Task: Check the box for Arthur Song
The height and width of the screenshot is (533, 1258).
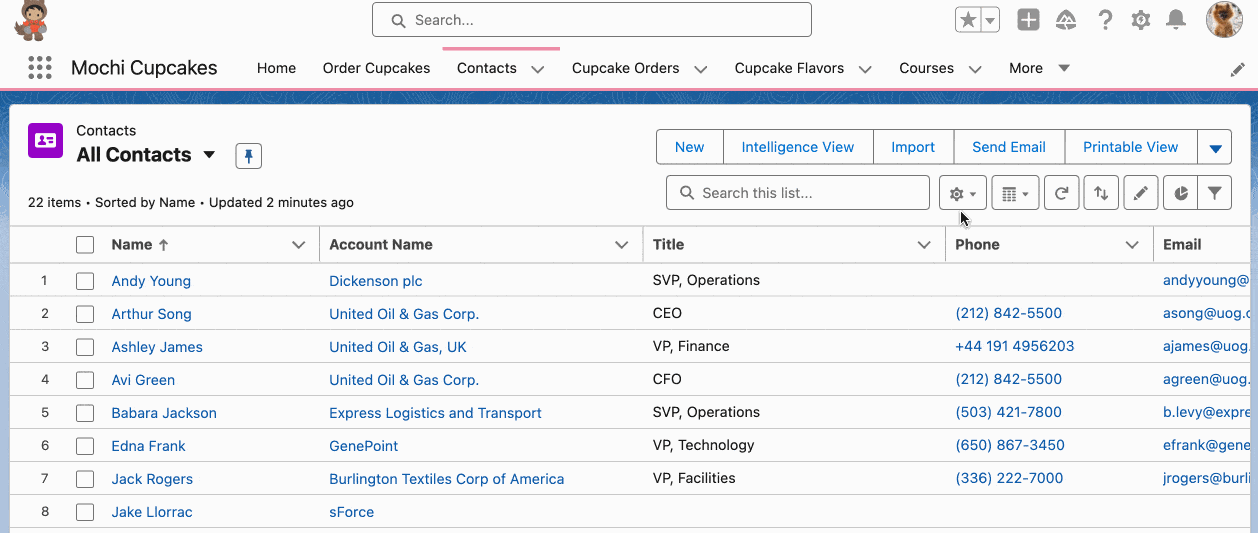Action: click(x=85, y=314)
